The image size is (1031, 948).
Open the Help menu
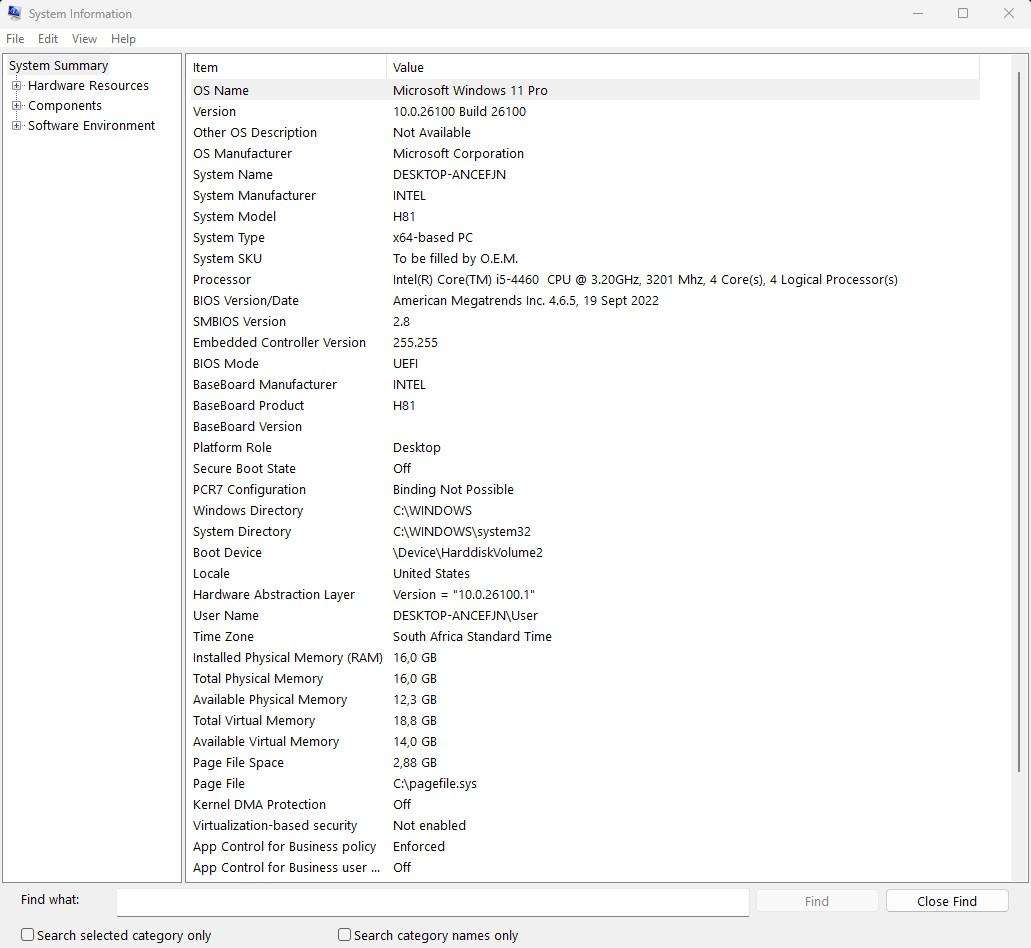point(123,38)
